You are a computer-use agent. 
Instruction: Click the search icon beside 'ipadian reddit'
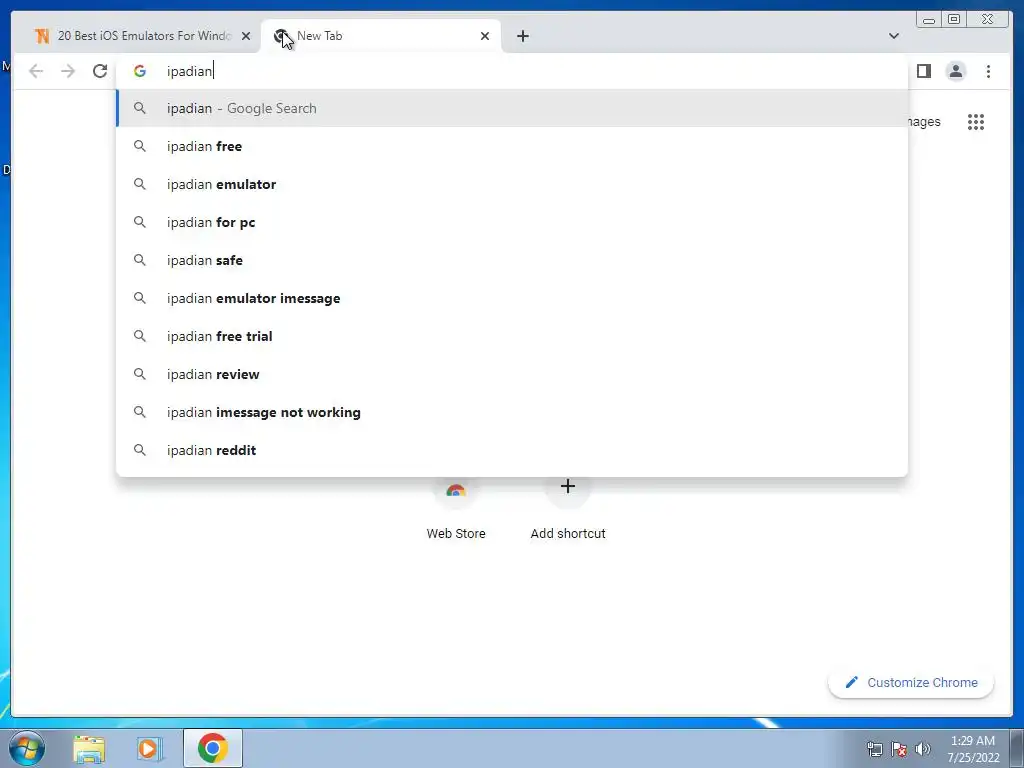140,450
